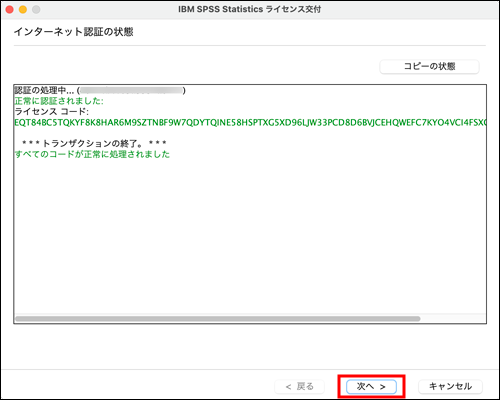Close the window with red button
500x400 pixels.
[10, 10]
